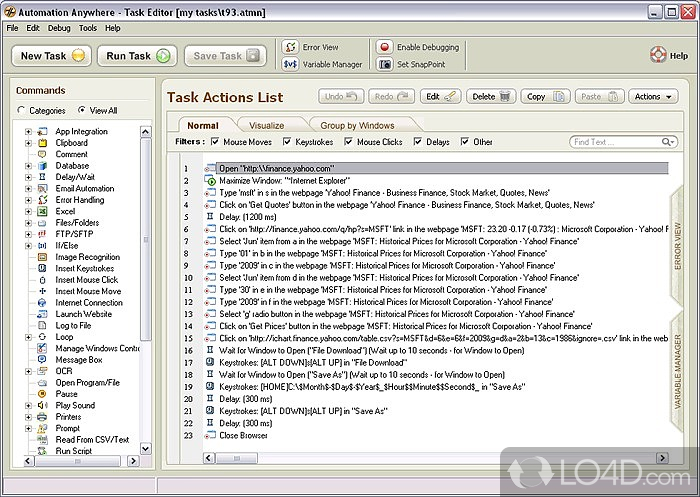Open the Variable Manager icon
The height and width of the screenshot is (497, 700).
pyautogui.click(x=289, y=64)
